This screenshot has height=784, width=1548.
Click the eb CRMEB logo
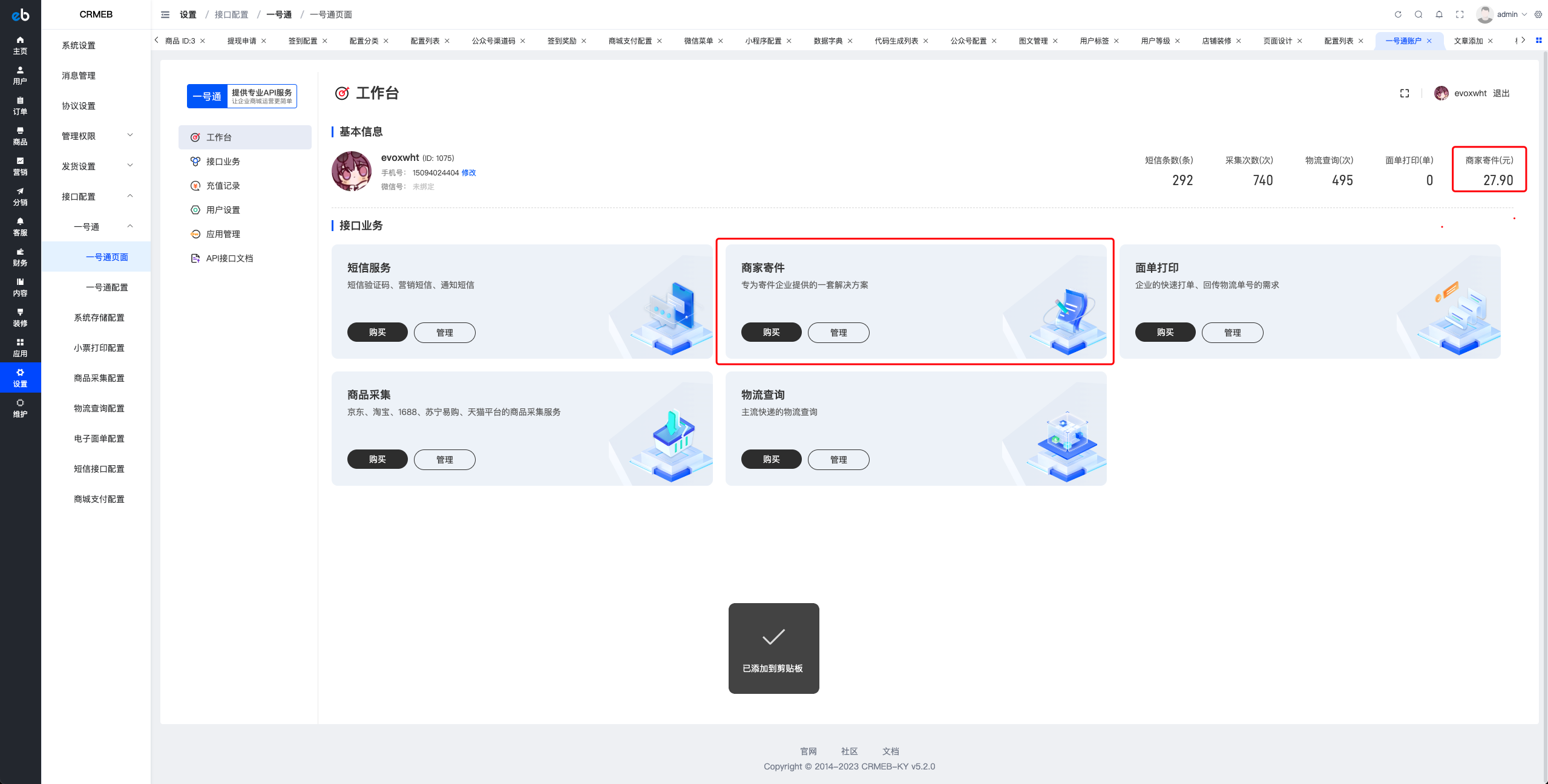coord(20,15)
